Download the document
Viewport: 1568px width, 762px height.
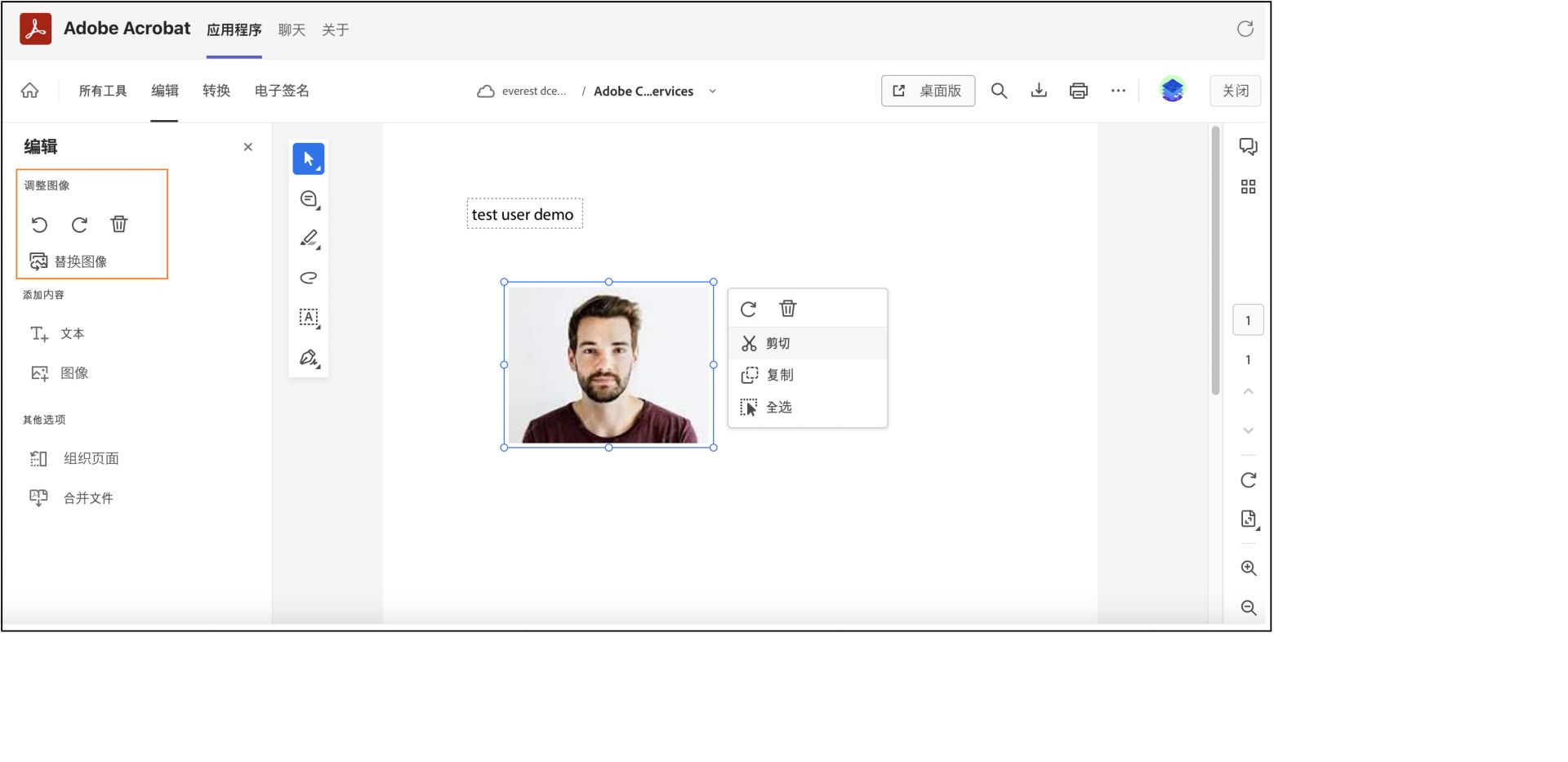pyautogui.click(x=1039, y=91)
